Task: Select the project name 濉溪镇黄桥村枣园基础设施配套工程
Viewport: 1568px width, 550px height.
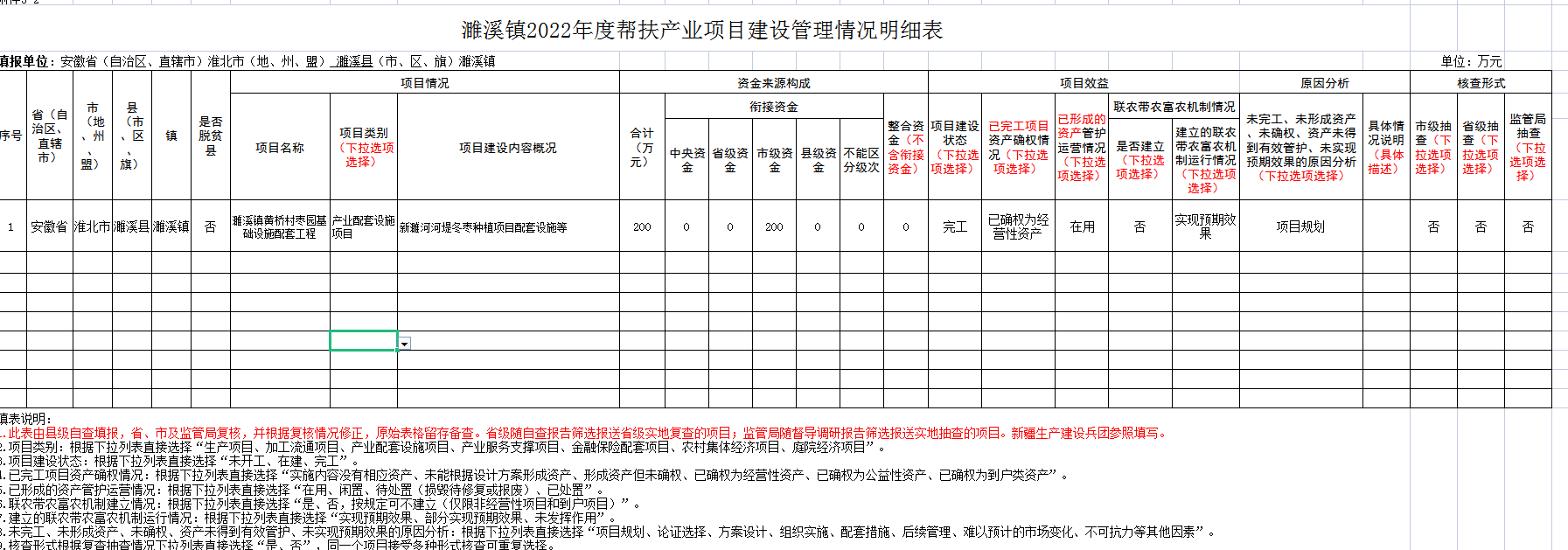Action: [x=280, y=226]
